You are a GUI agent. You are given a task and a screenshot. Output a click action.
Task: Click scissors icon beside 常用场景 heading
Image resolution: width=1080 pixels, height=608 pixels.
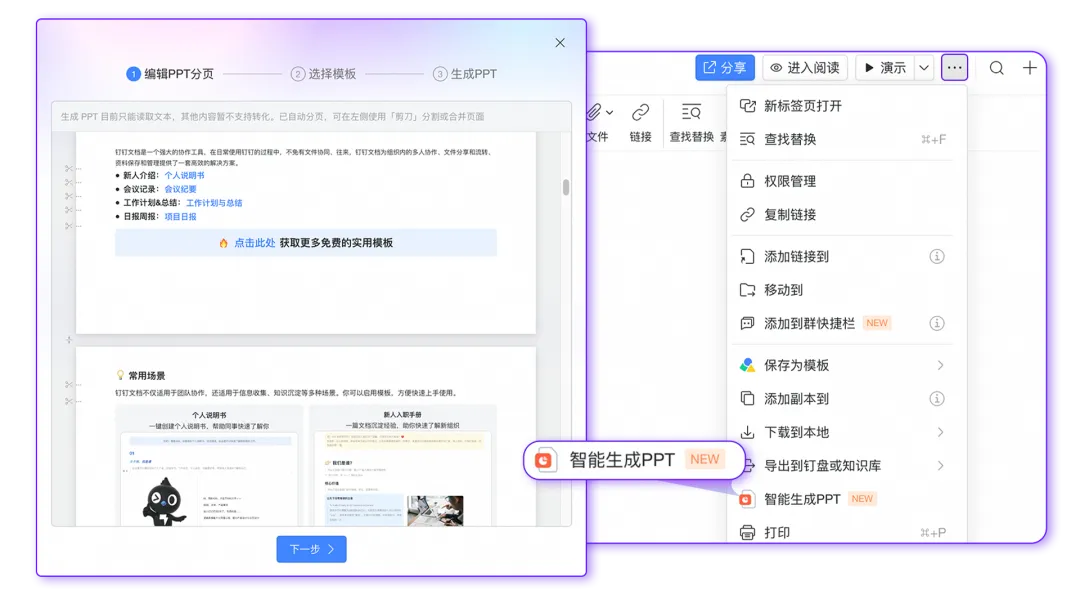tap(69, 385)
